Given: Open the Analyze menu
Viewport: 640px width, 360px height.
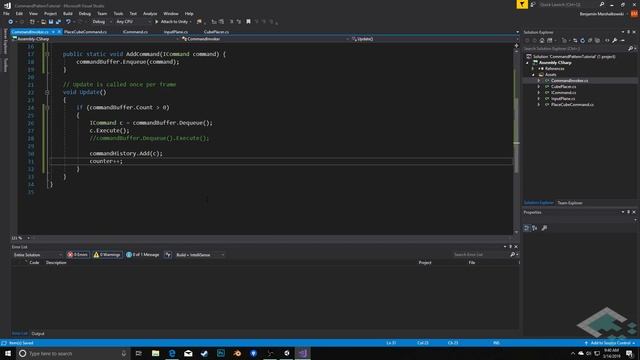Looking at the screenshot, I should tap(150, 13).
